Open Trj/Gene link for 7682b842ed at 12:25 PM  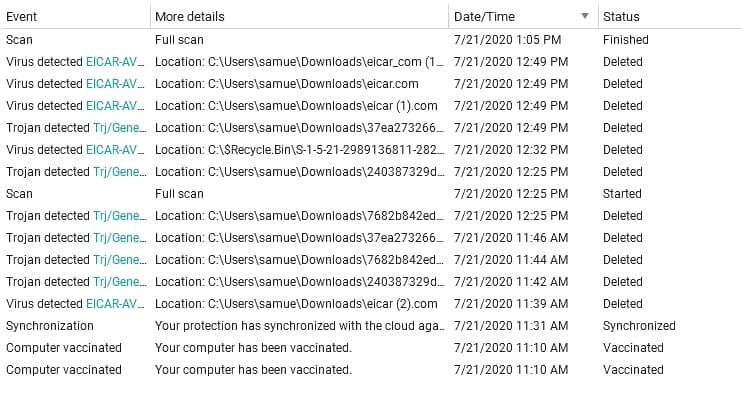120,216
